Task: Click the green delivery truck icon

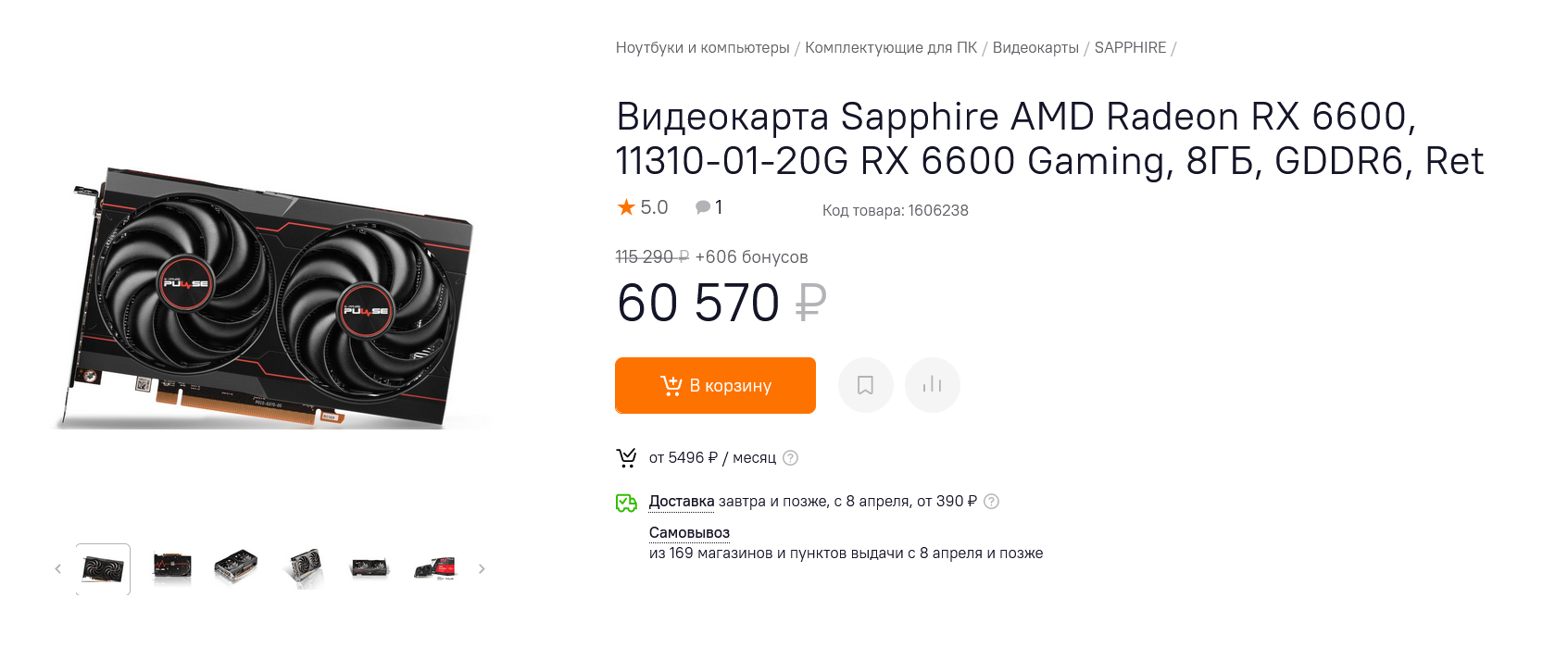Action: click(626, 503)
